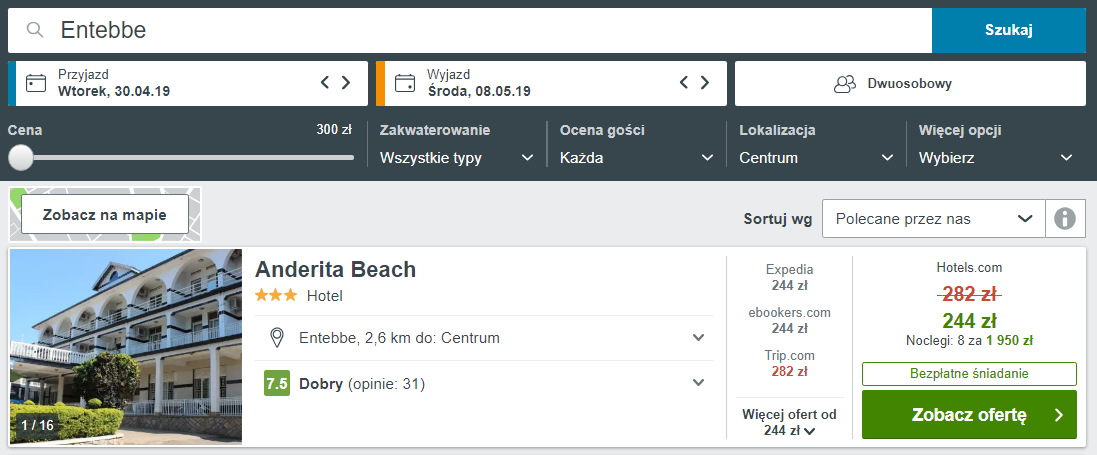Click the check-out calendar icon

click(405, 83)
